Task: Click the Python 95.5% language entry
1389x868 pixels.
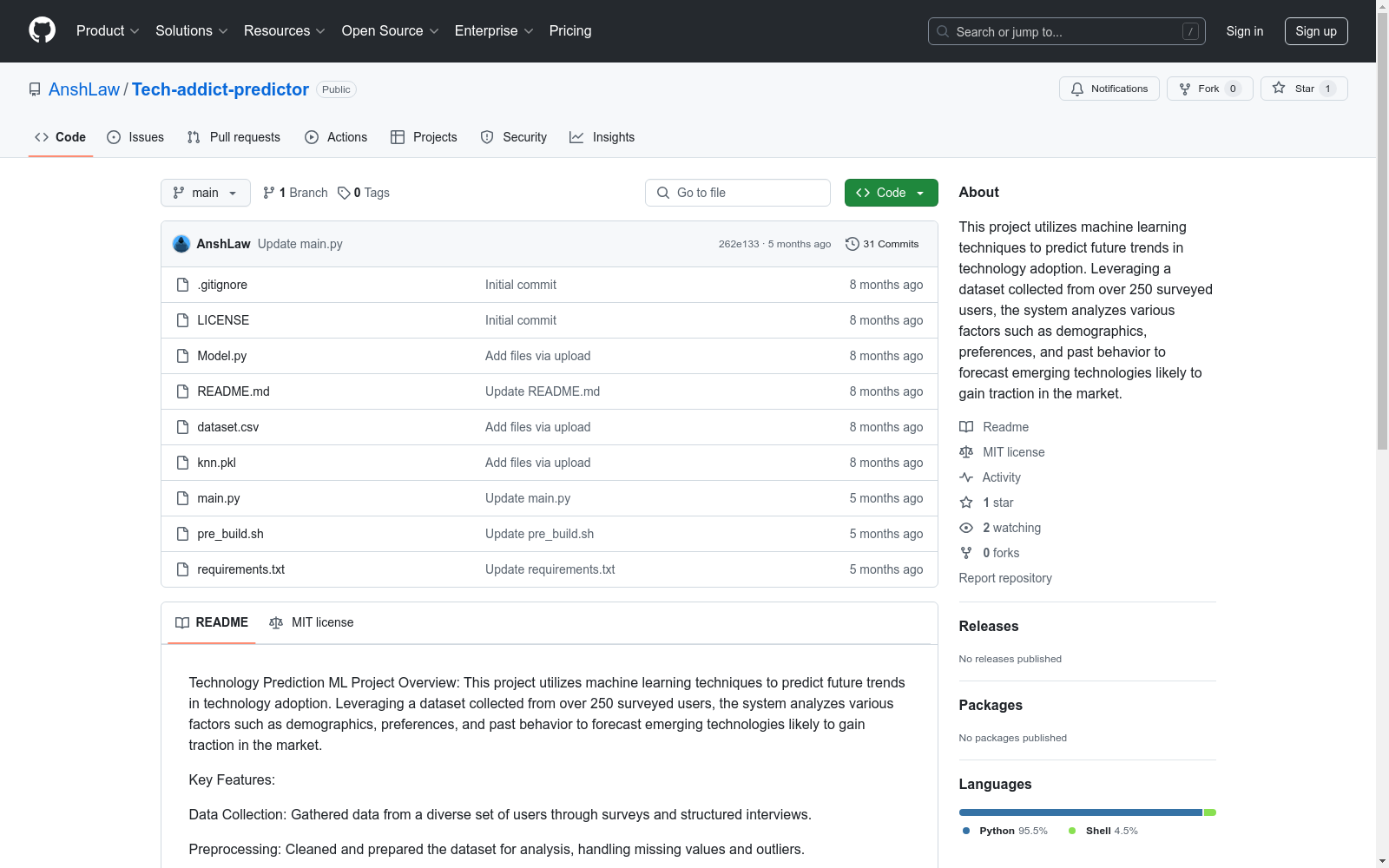Action: pyautogui.click(x=1005, y=831)
